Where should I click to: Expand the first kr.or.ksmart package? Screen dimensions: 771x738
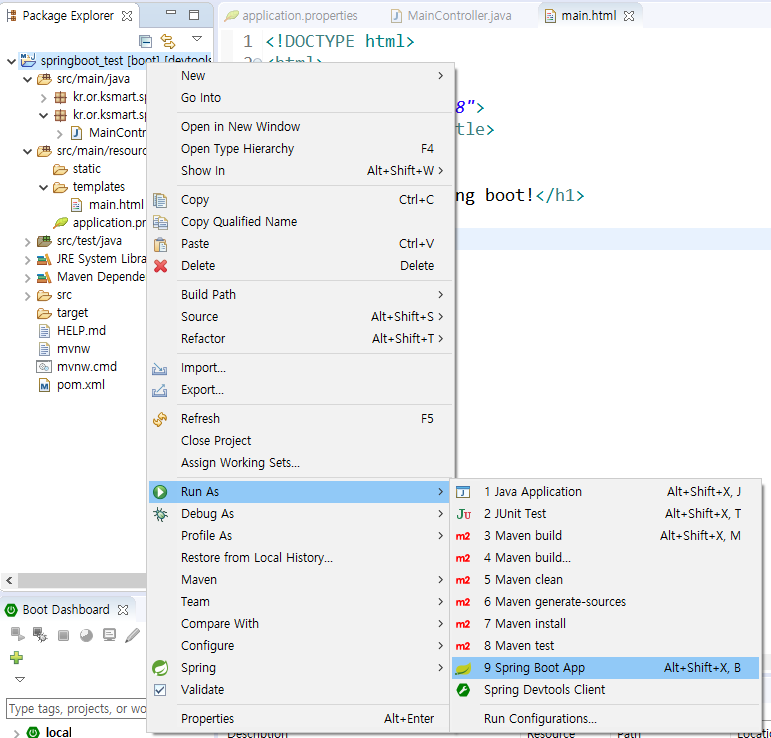point(43,98)
